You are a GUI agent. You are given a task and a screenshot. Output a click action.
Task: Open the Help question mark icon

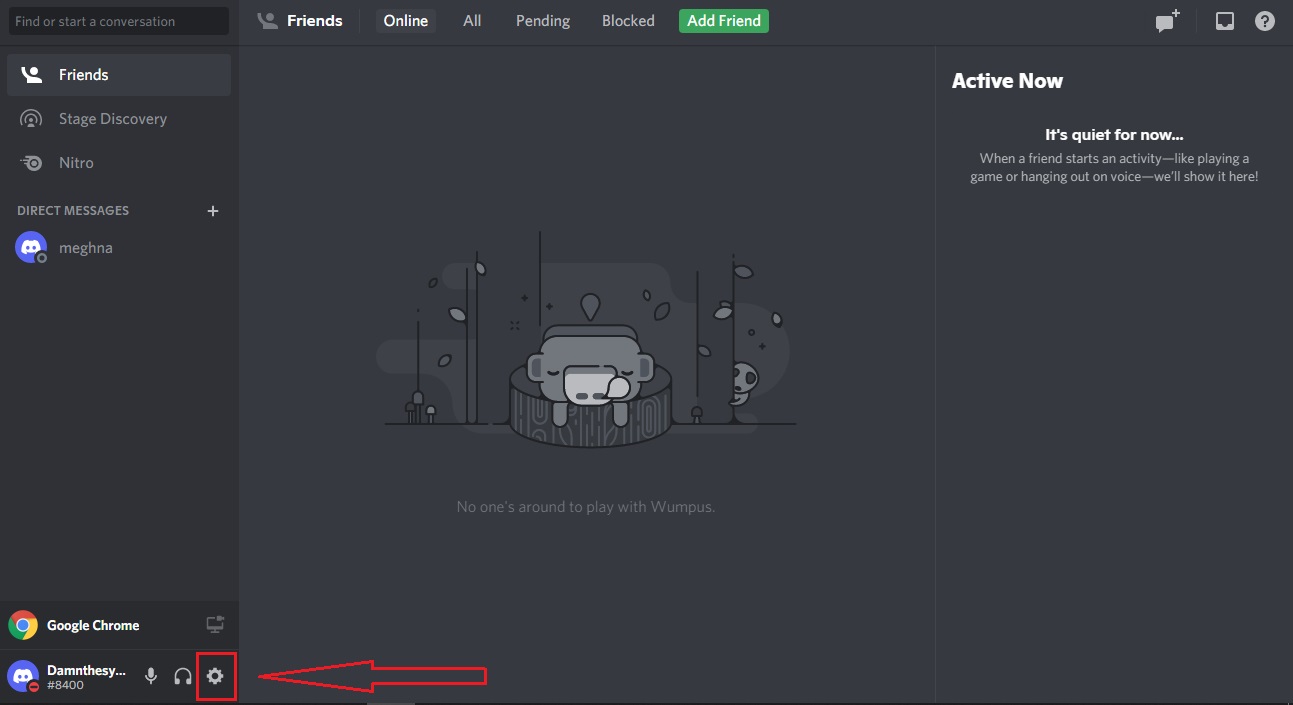coord(1265,20)
